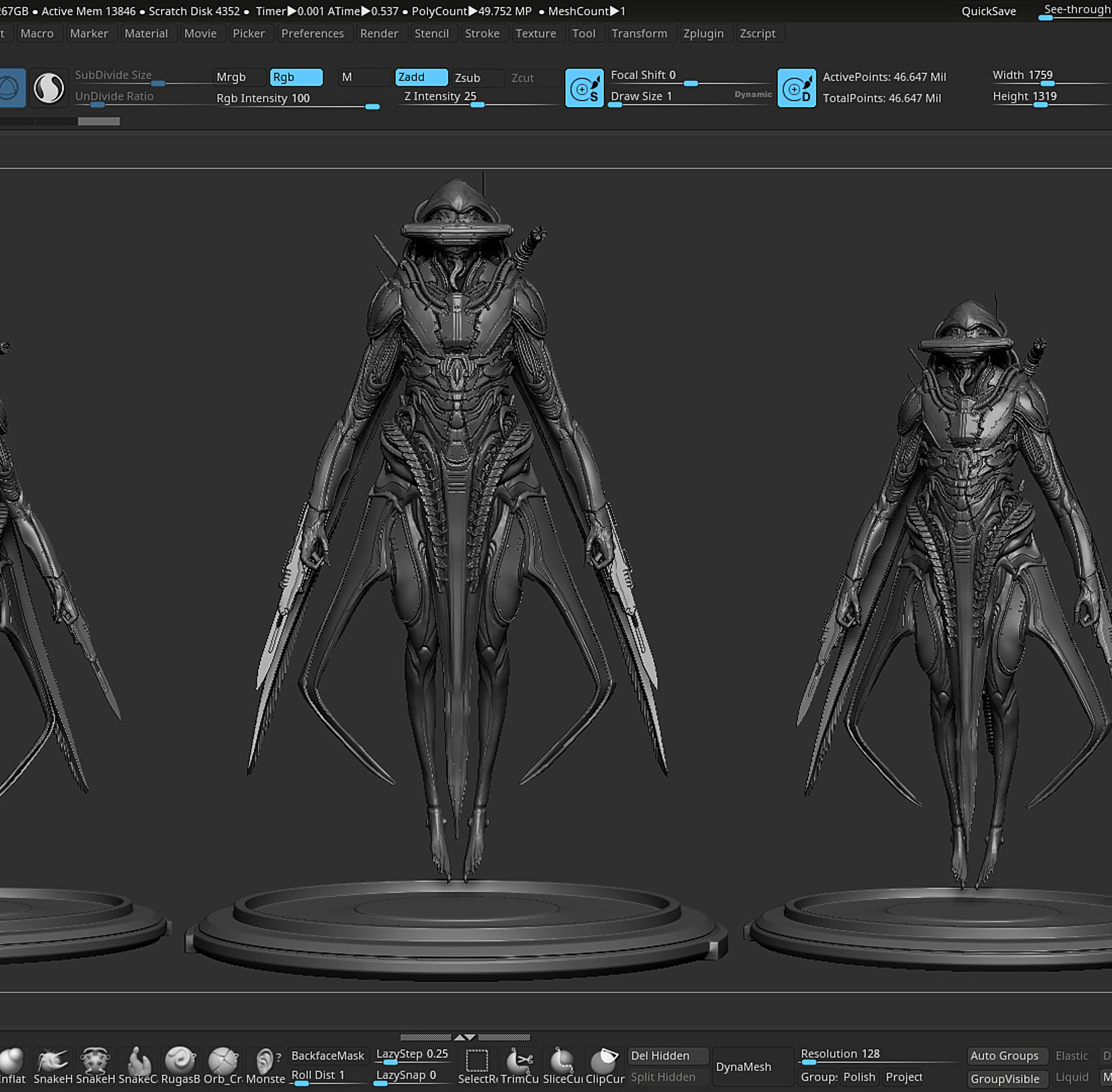Click the shelf divider arrows above LazyStep
This screenshot has height=1092, width=1112.
(x=465, y=1037)
